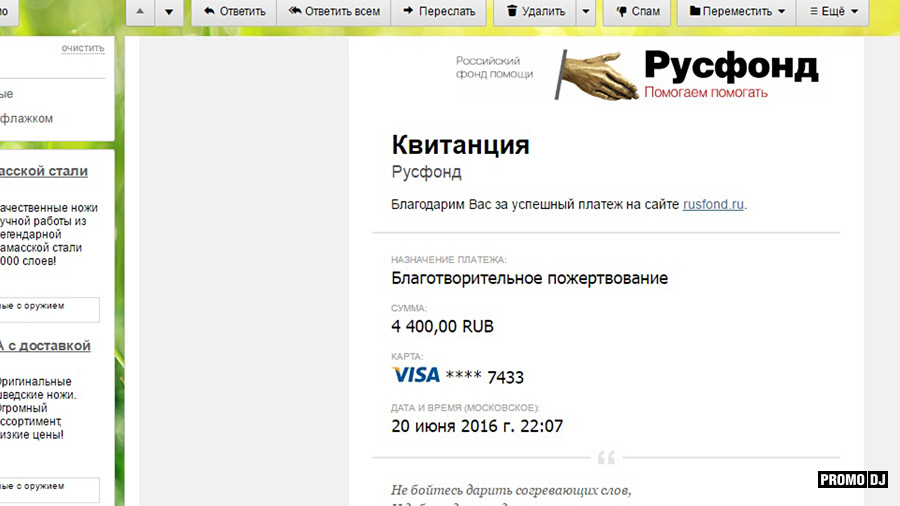The width and height of the screenshot is (900, 506).
Task: Open the Ещё more options menu
Action: pos(833,11)
